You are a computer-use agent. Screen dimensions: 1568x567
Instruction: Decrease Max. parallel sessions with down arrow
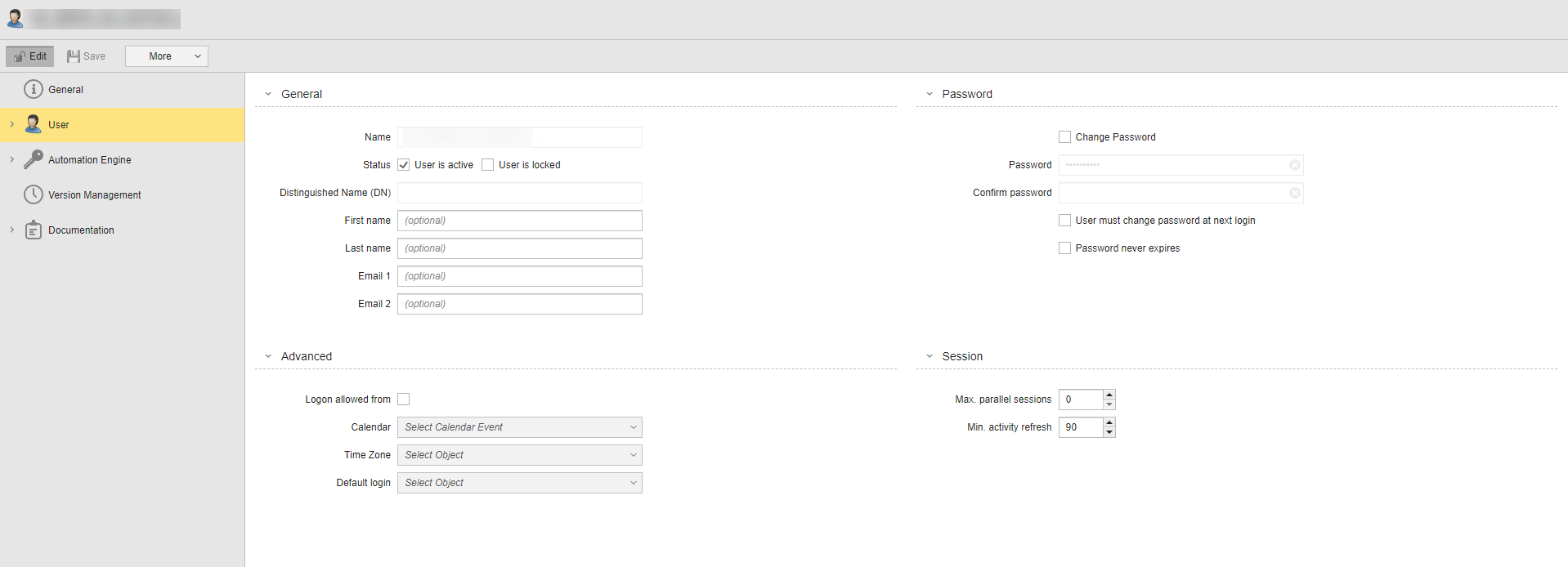[x=1109, y=404]
